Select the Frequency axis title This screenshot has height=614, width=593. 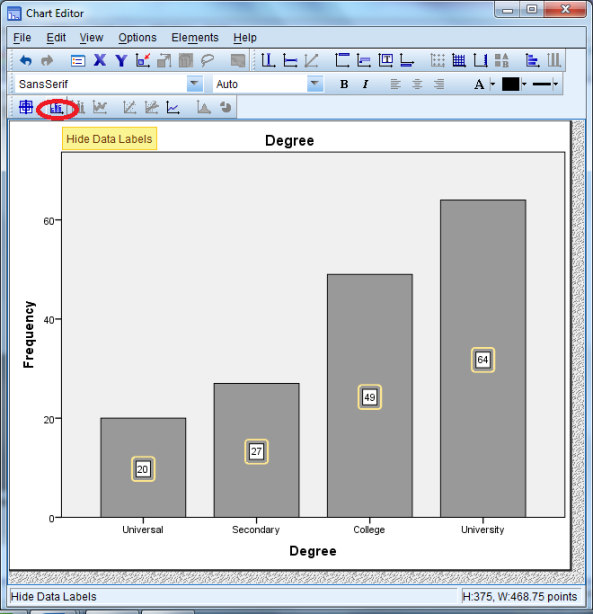[29, 334]
